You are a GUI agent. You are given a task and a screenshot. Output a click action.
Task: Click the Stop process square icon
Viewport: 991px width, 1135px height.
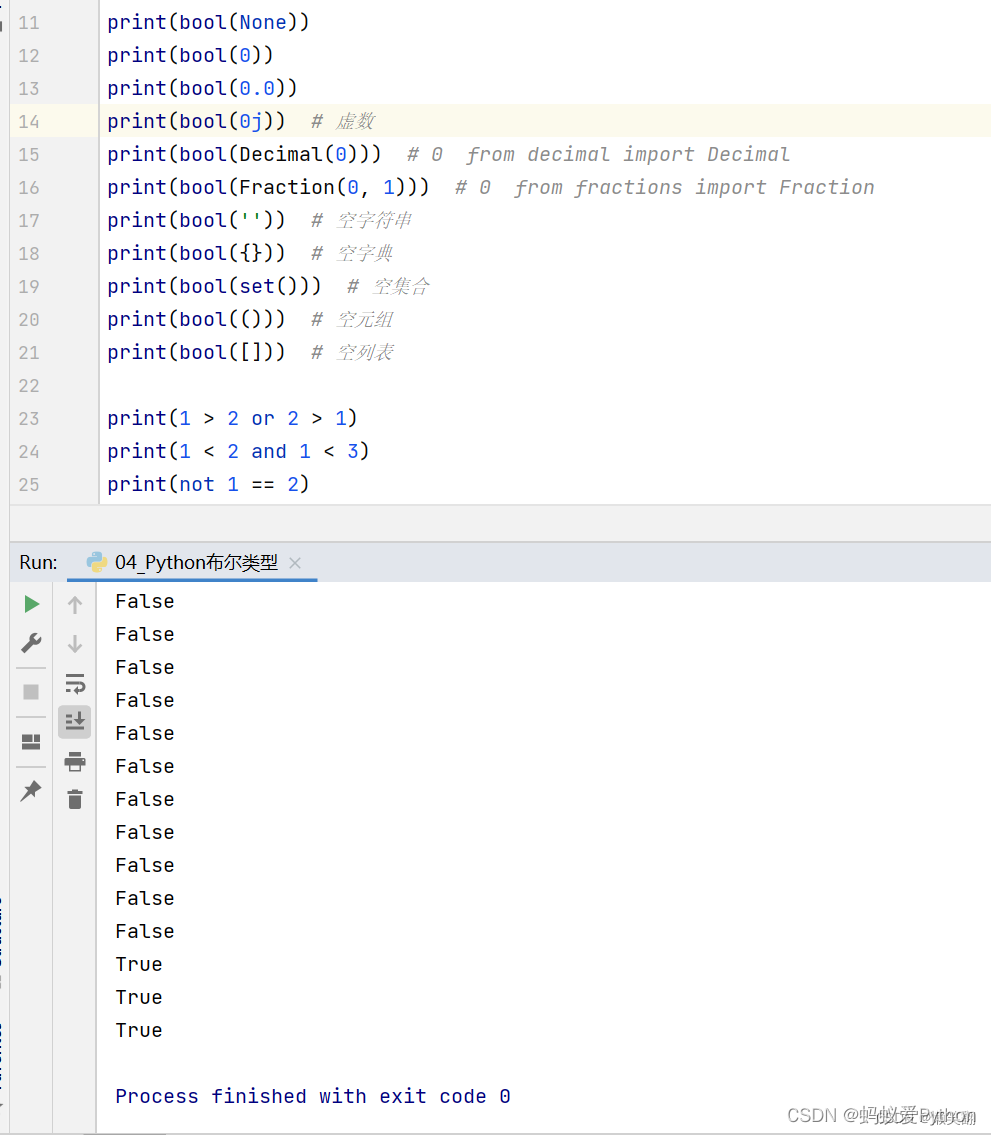(x=31, y=692)
